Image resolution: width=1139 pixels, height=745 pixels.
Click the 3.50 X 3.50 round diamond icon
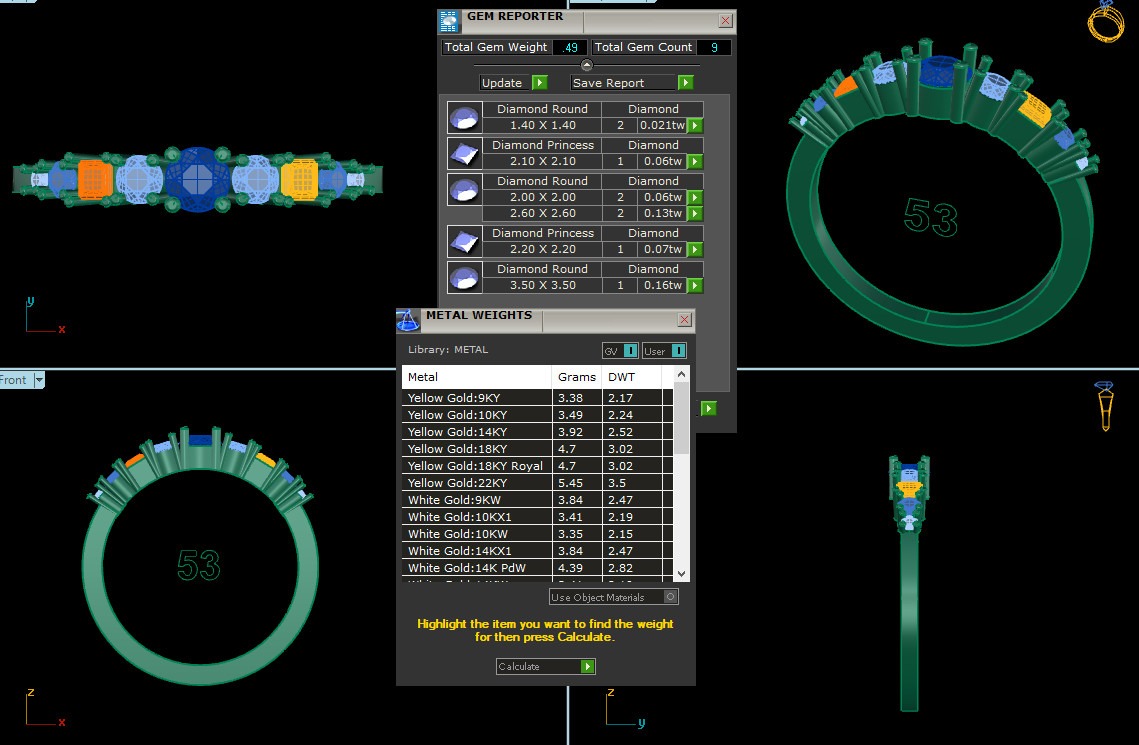(x=462, y=278)
